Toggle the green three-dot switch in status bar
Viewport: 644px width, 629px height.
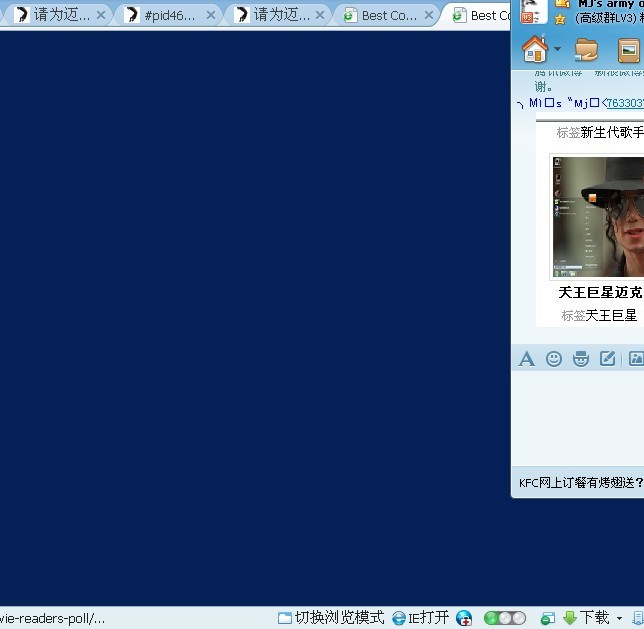point(505,618)
